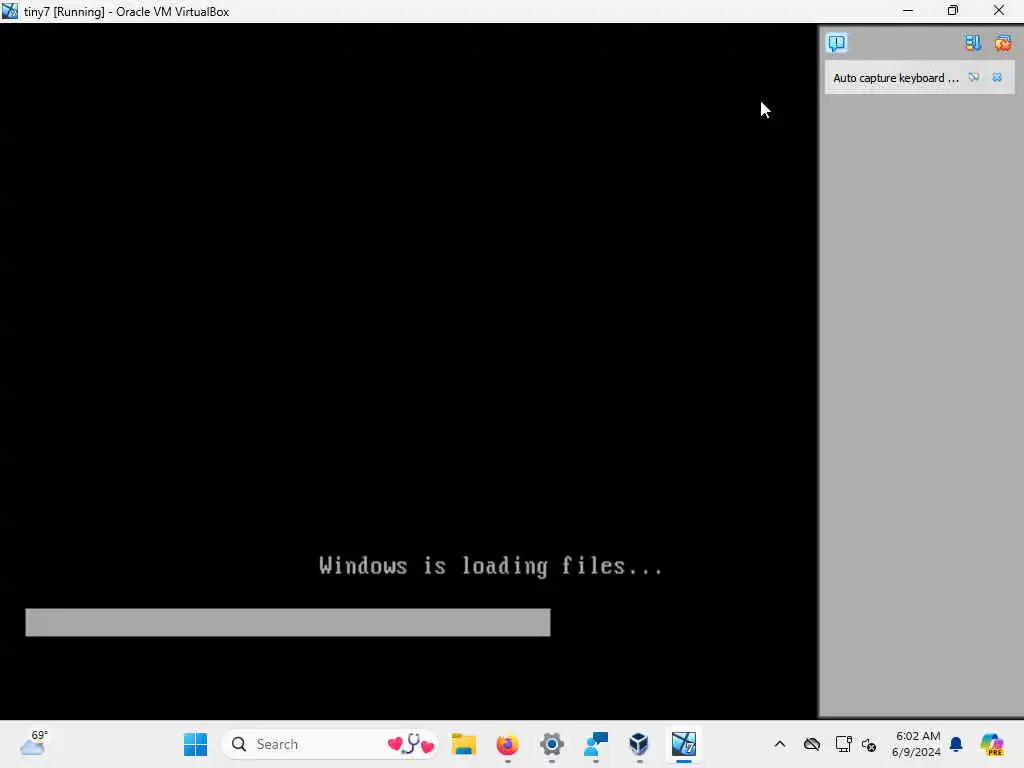
Task: Open the clock showing 6:02 AM
Action: (x=916, y=744)
